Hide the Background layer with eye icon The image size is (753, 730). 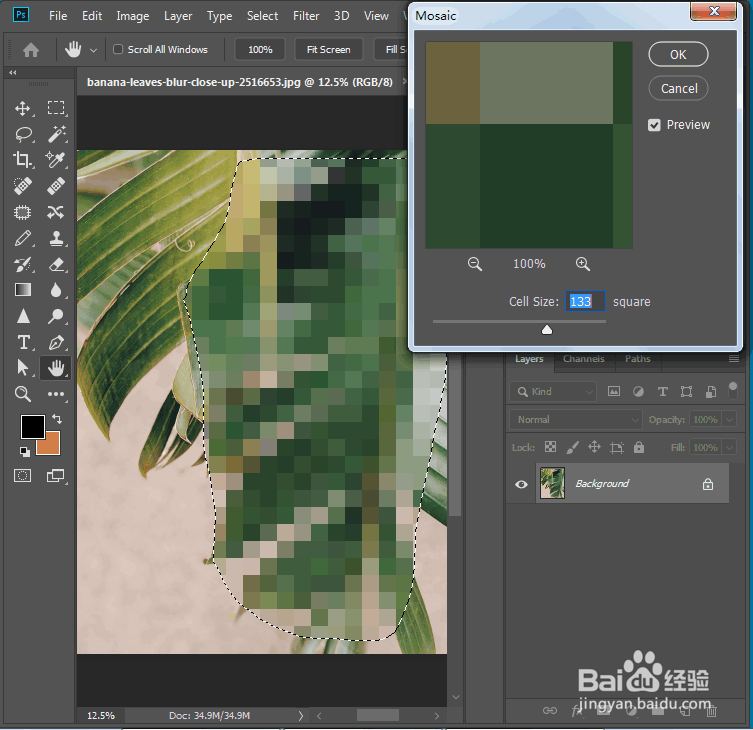click(521, 484)
